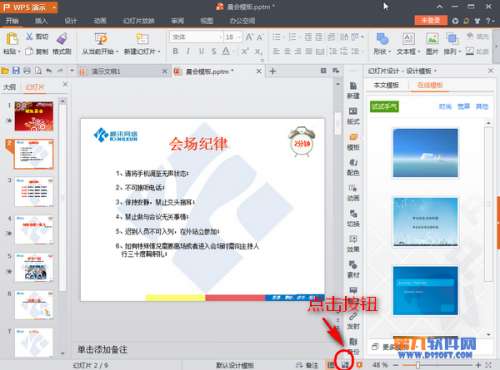This screenshot has height=370, width=500.
Task: Click the orange 未登录 login button
Action: coord(430,20)
